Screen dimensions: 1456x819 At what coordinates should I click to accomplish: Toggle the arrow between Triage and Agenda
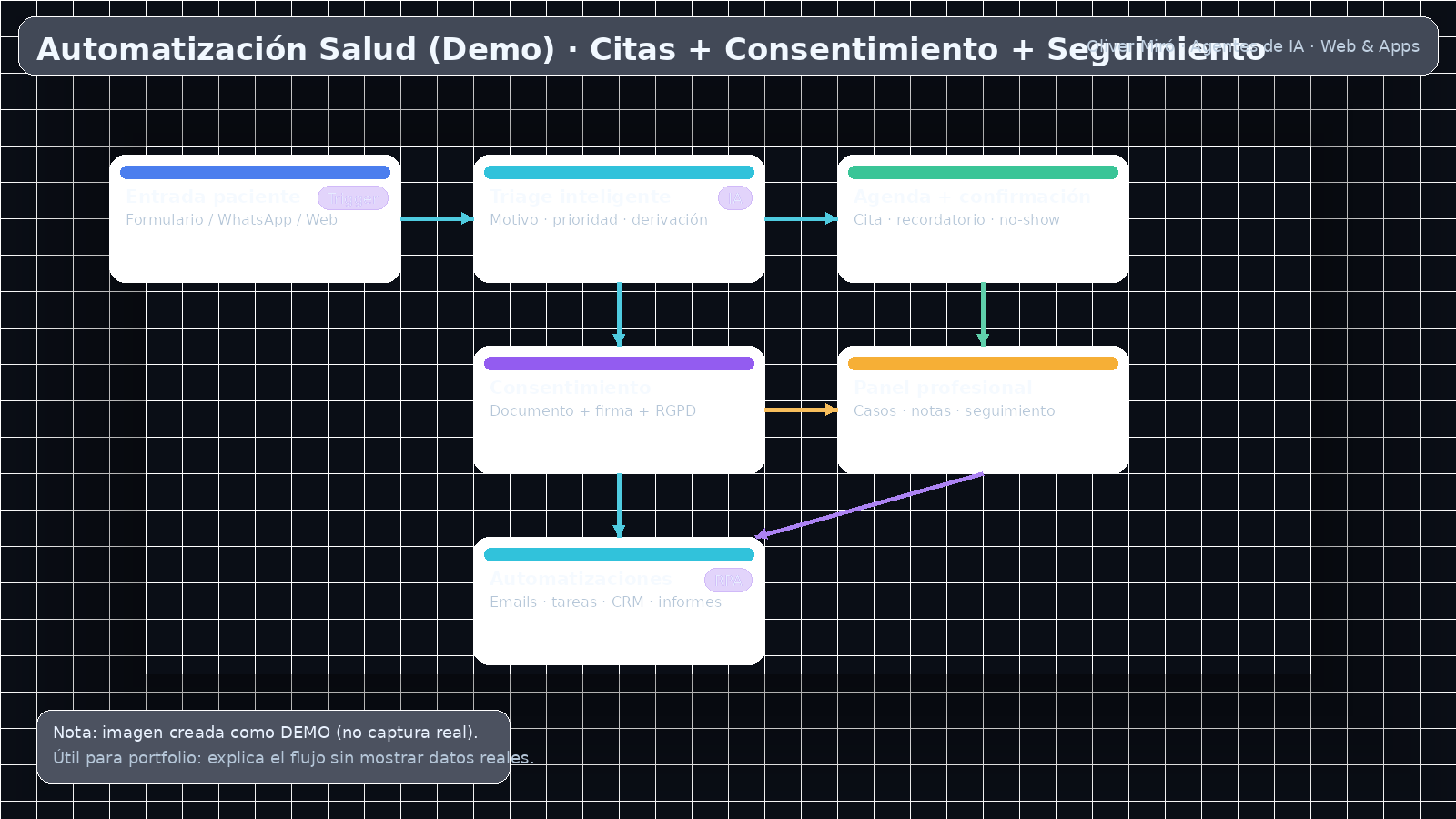[799, 218]
